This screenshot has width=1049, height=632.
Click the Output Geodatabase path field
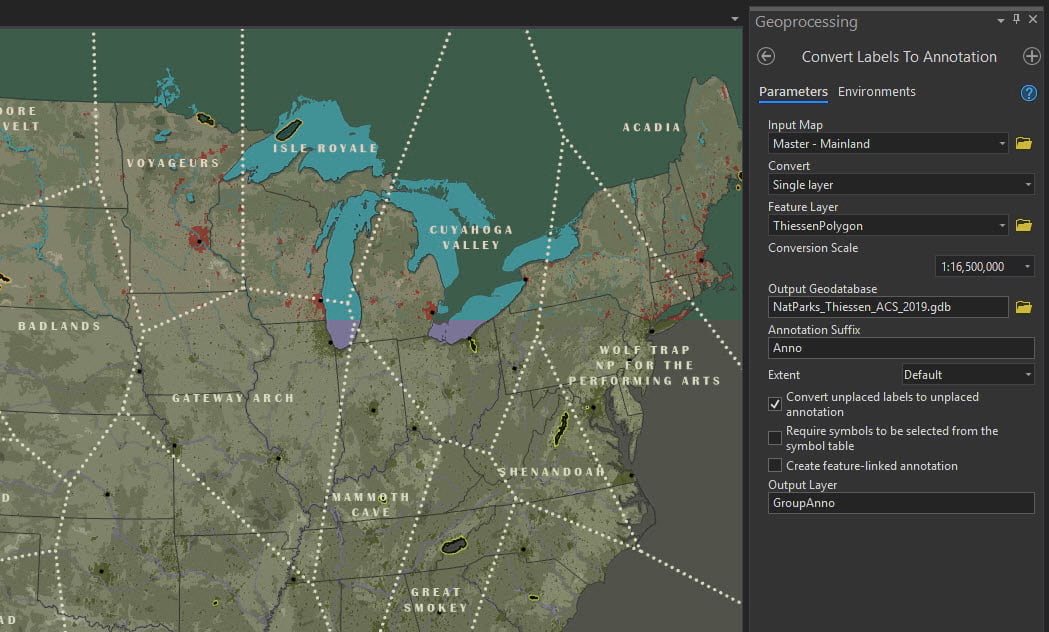click(888, 307)
